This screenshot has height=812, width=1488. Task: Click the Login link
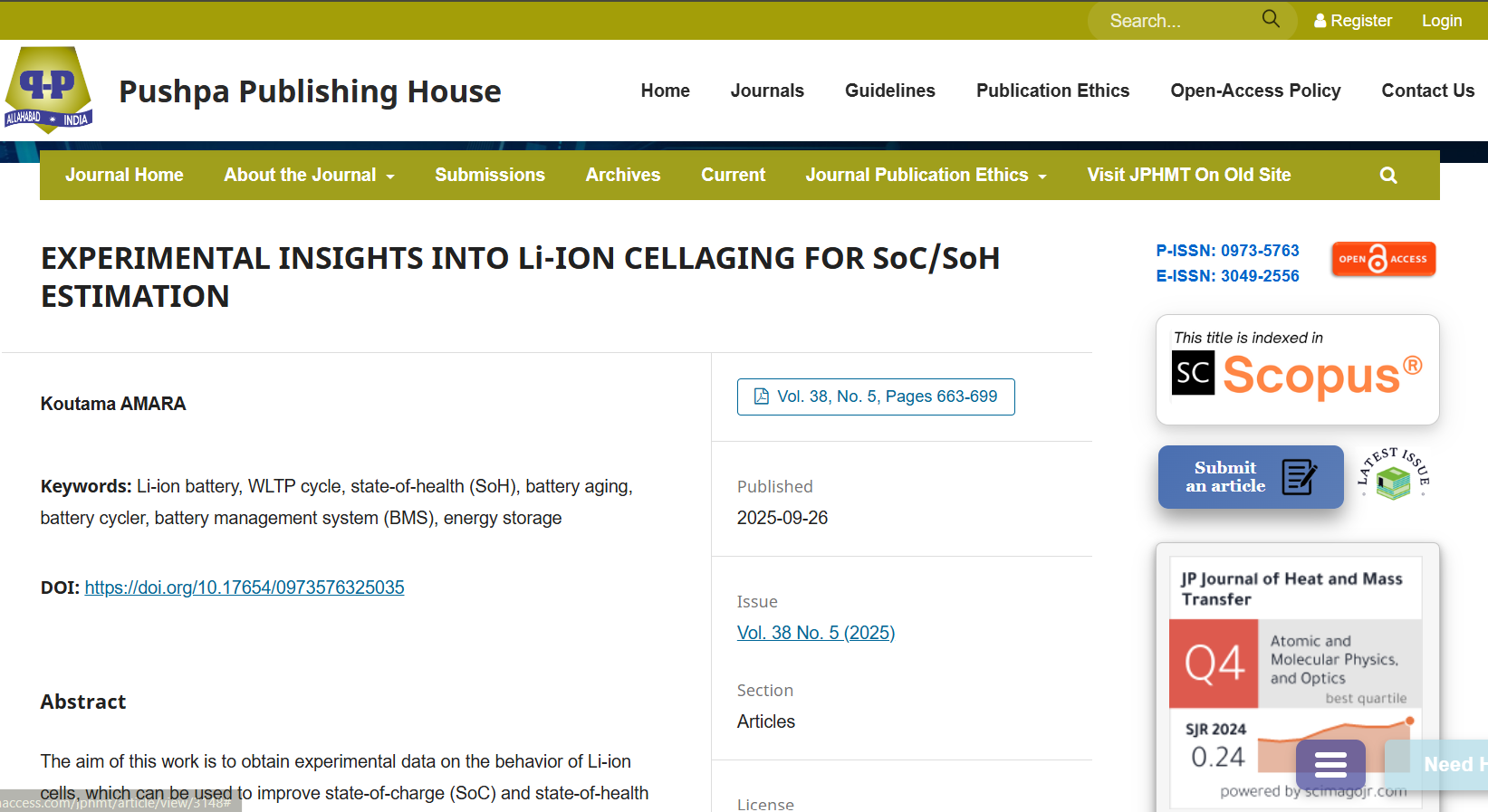tap(1441, 21)
